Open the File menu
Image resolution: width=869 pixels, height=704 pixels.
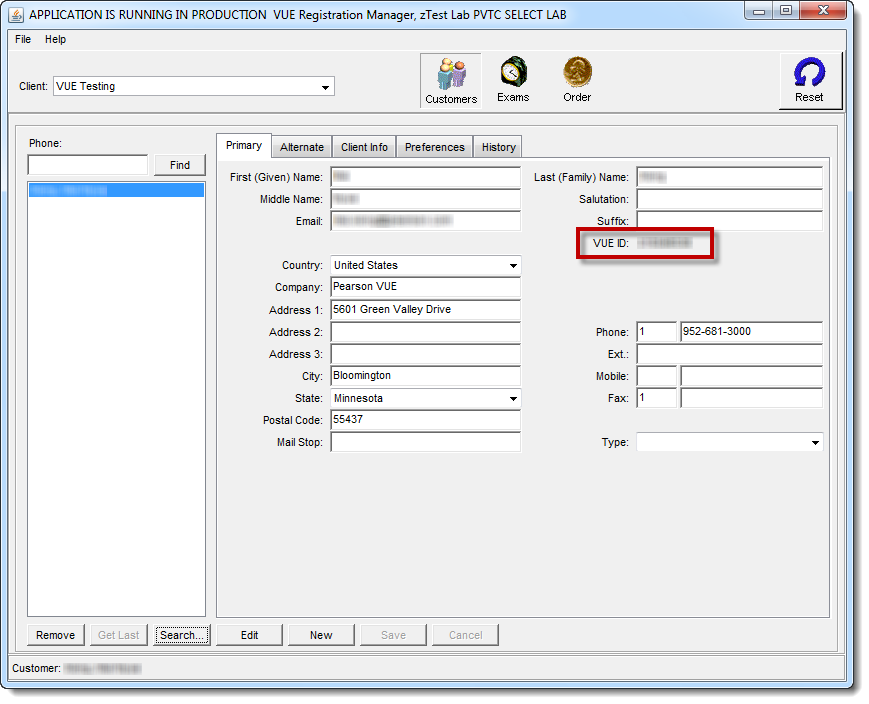[x=23, y=39]
